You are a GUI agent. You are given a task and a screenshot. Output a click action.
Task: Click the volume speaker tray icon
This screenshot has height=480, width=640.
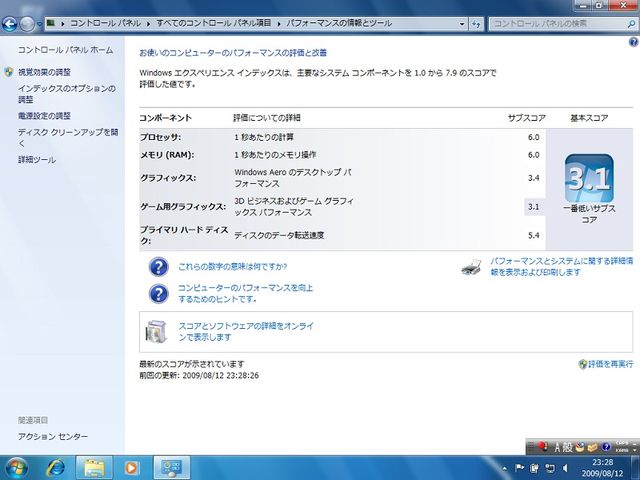565,468
